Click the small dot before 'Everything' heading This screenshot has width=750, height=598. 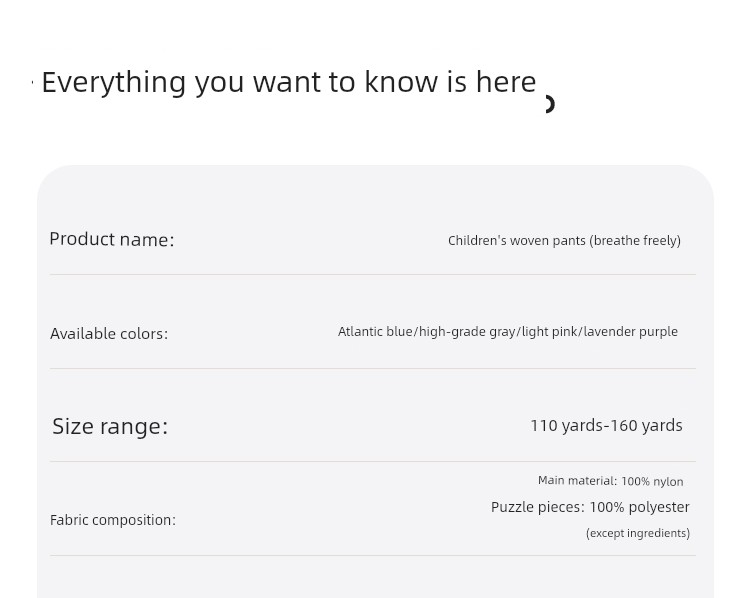[x=33, y=83]
